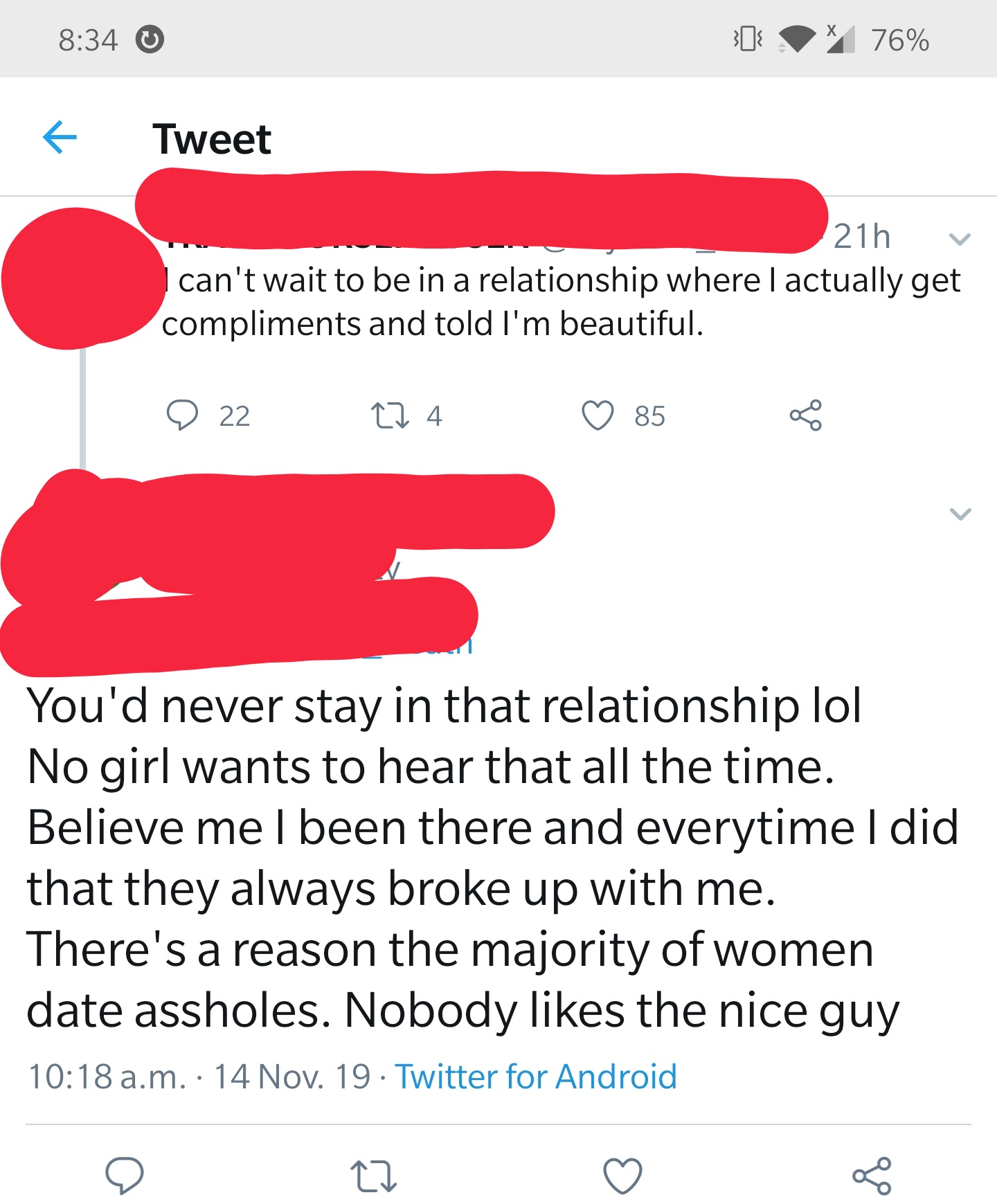This screenshot has width=997, height=1204.
Task: Expand options via the chevron next to 21h
Action: click(x=959, y=240)
